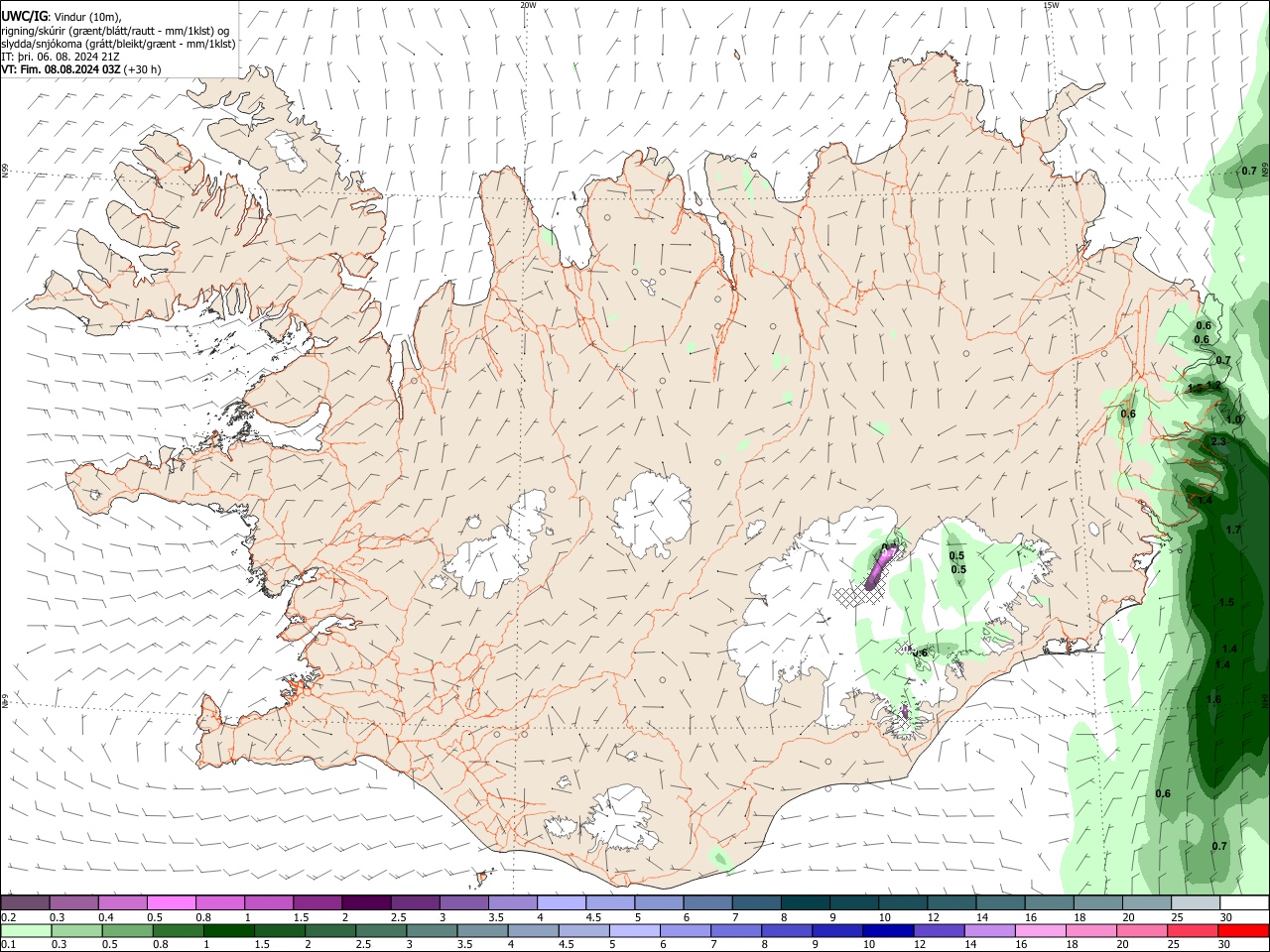Select the navy blue 10–12 swatch in lower legend
The image size is (1270, 952).
888,930
